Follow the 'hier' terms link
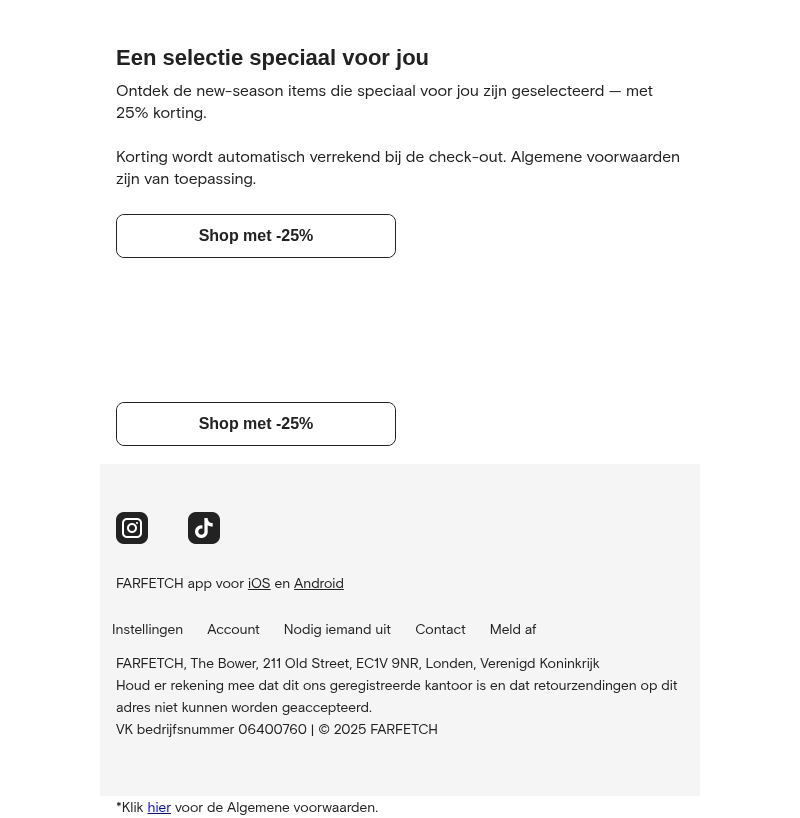The image size is (800, 818). click(x=159, y=807)
